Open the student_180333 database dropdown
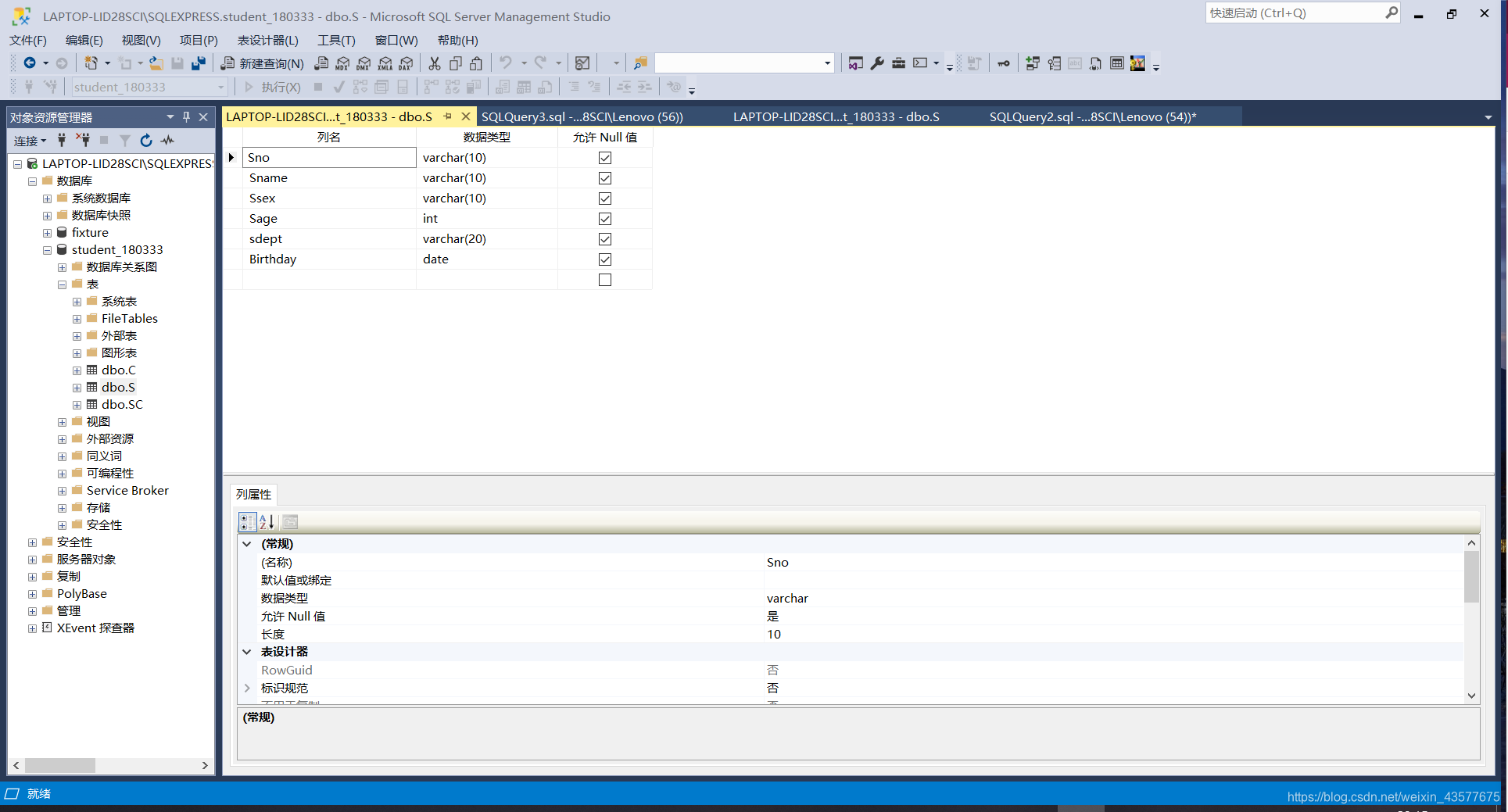Screen dimensions: 1508x812 [221, 88]
